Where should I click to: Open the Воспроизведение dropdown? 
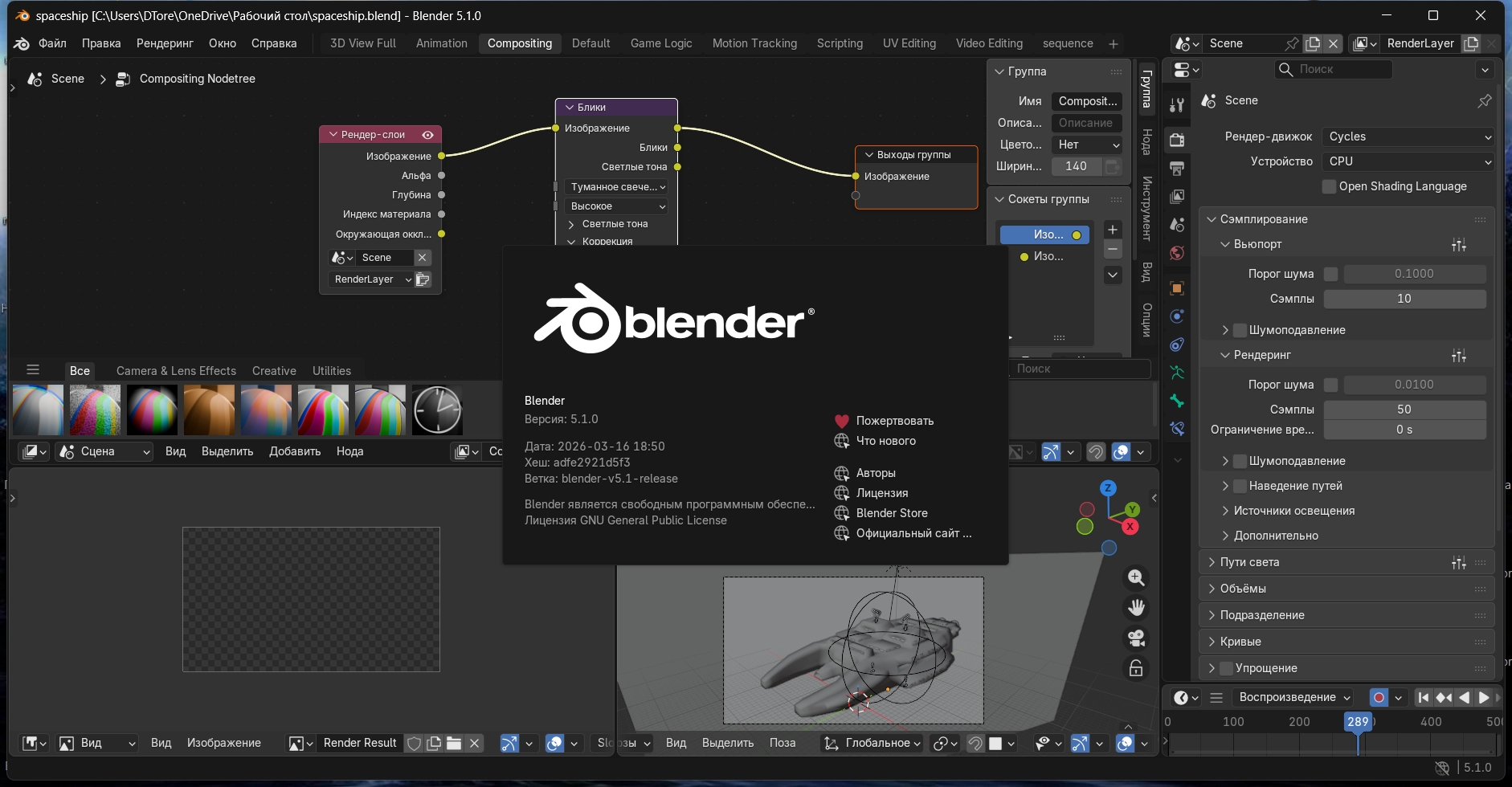(1293, 697)
